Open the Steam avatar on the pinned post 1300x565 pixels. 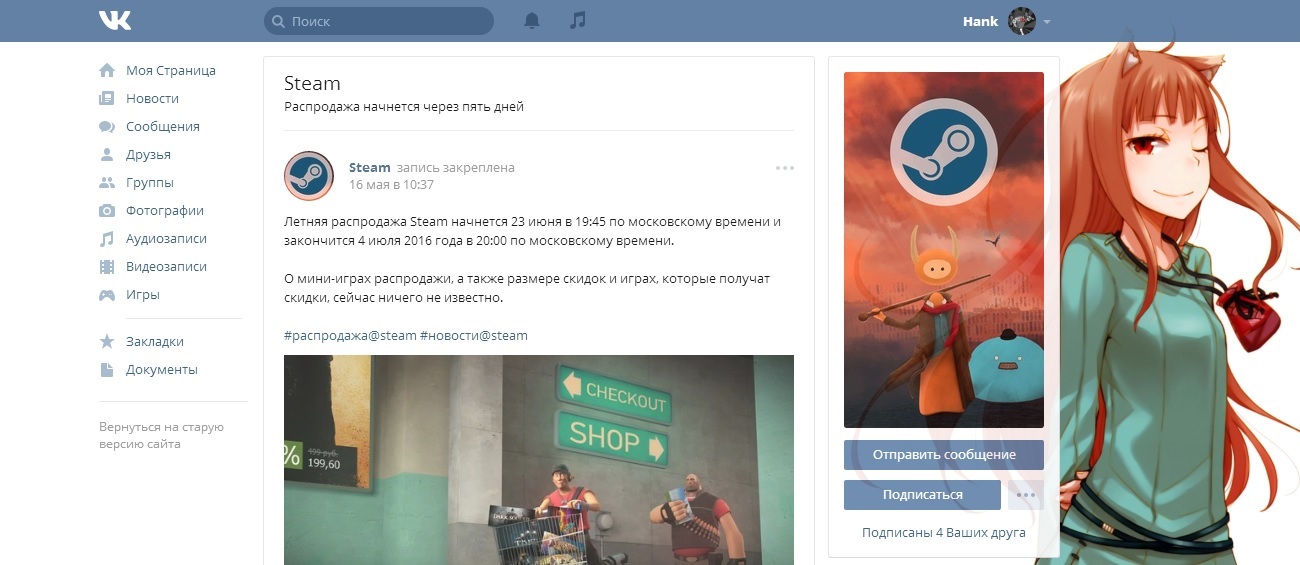point(309,176)
